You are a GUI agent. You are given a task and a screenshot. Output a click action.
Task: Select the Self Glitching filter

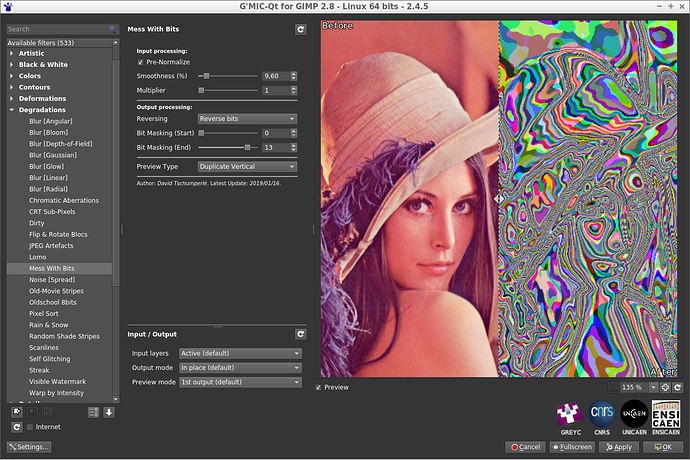50,359
